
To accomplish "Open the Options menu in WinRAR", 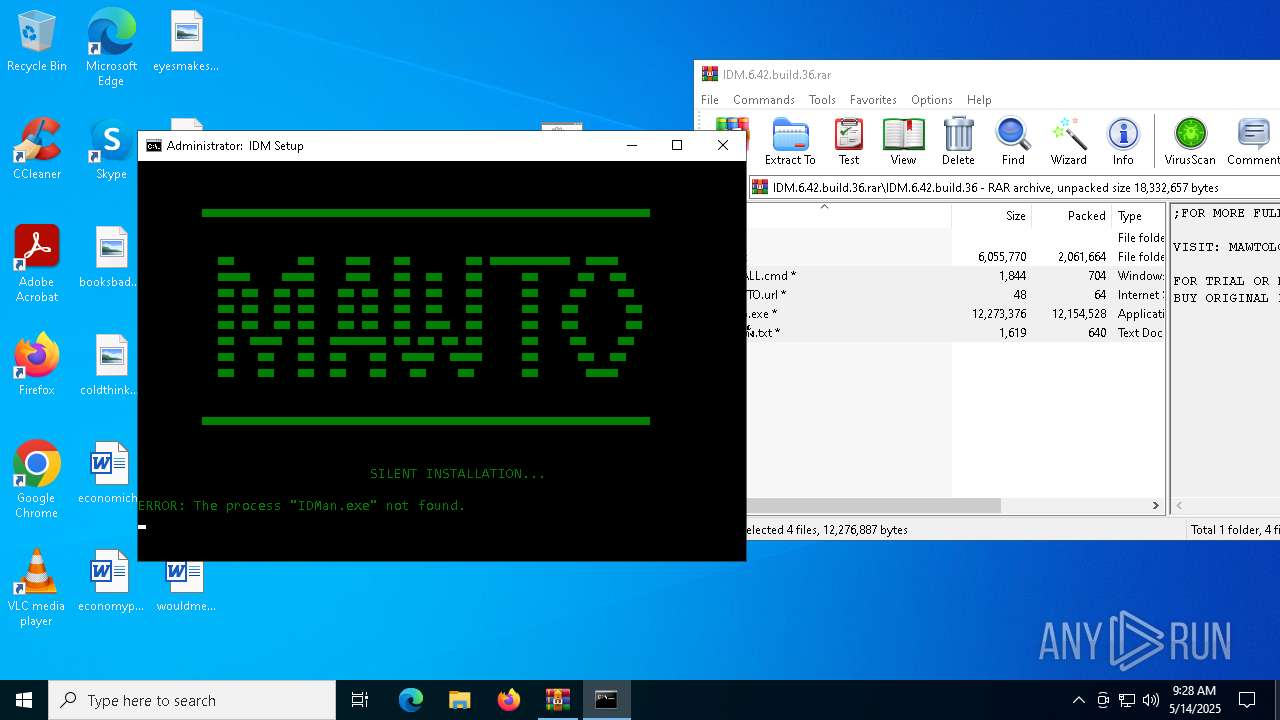I will (931, 100).
